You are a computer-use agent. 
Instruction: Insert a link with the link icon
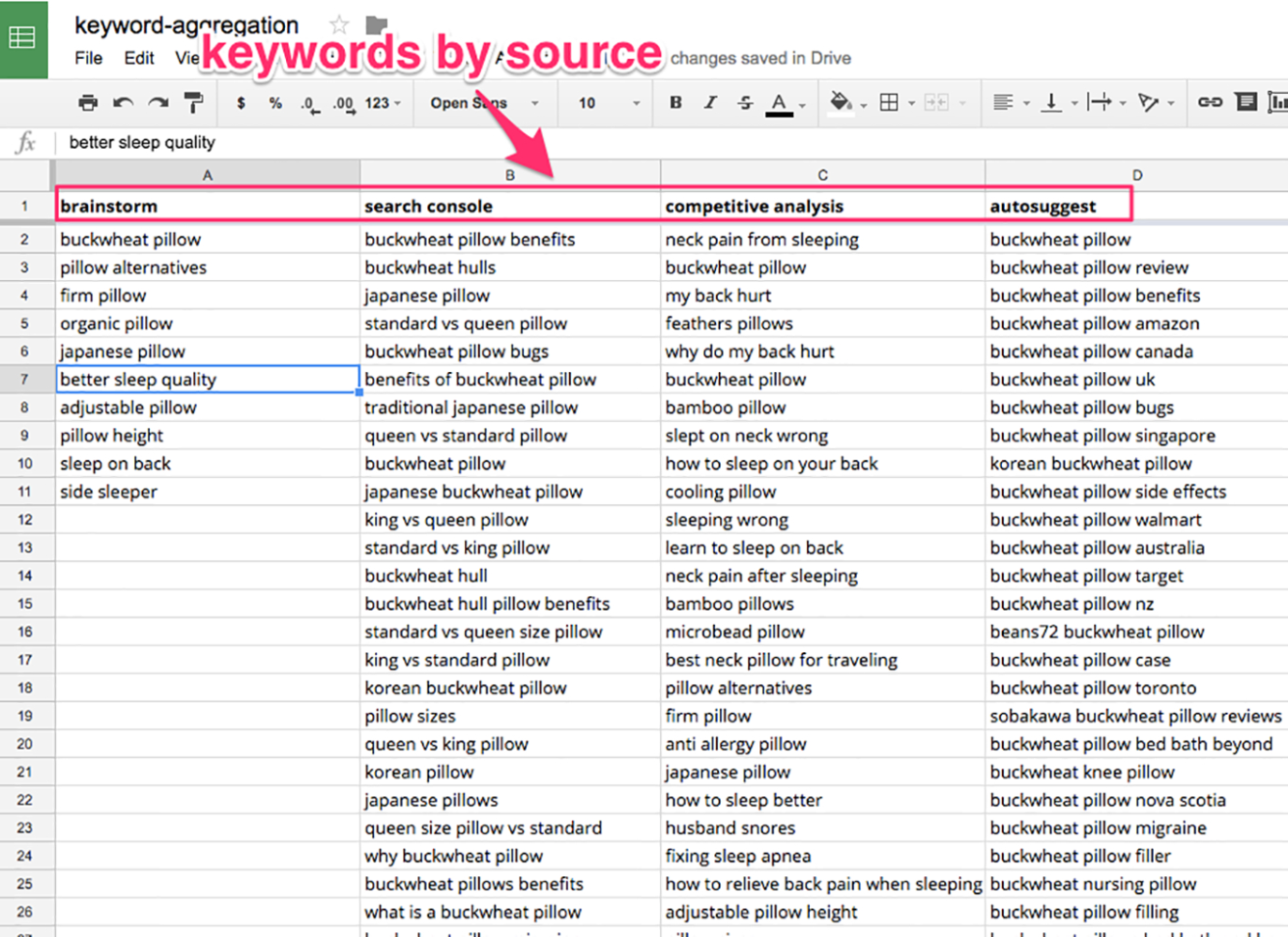[x=1209, y=102]
